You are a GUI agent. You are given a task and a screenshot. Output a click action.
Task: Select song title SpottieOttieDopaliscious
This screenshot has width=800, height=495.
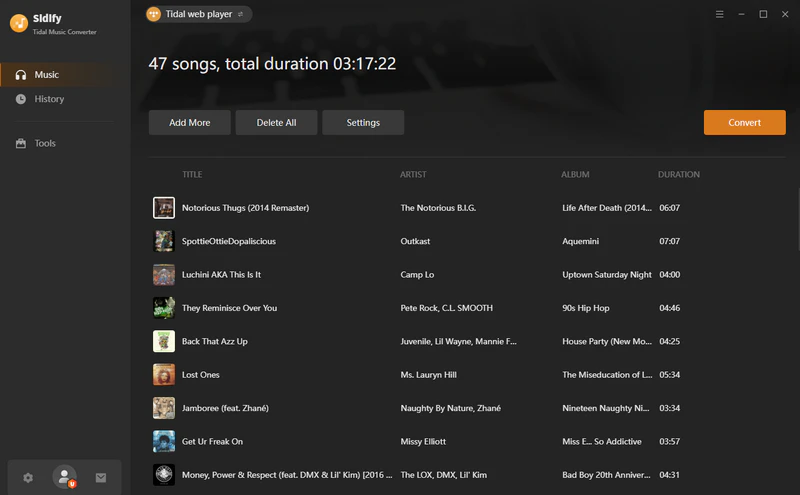(229, 241)
